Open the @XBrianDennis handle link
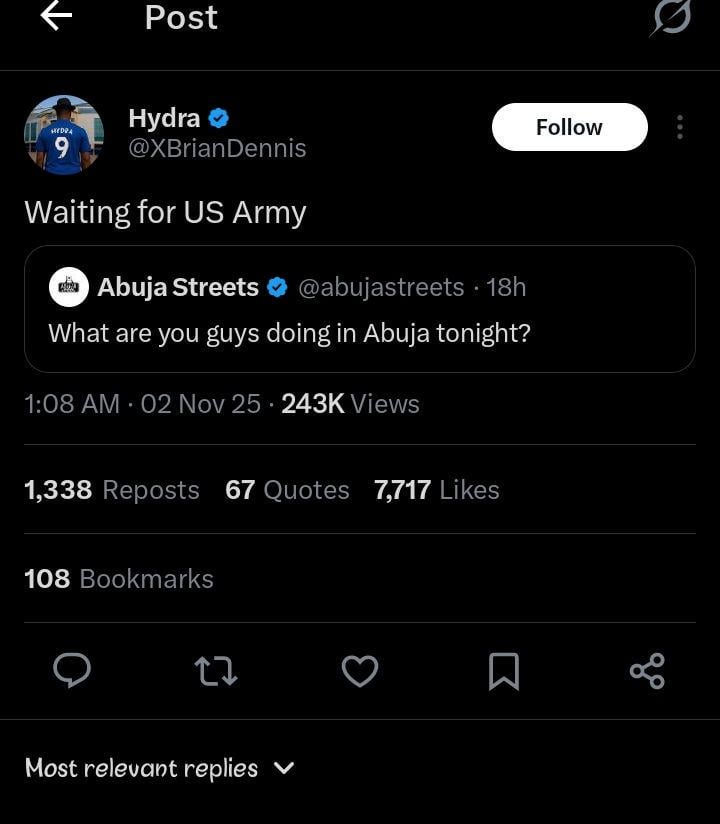 pyautogui.click(x=217, y=149)
